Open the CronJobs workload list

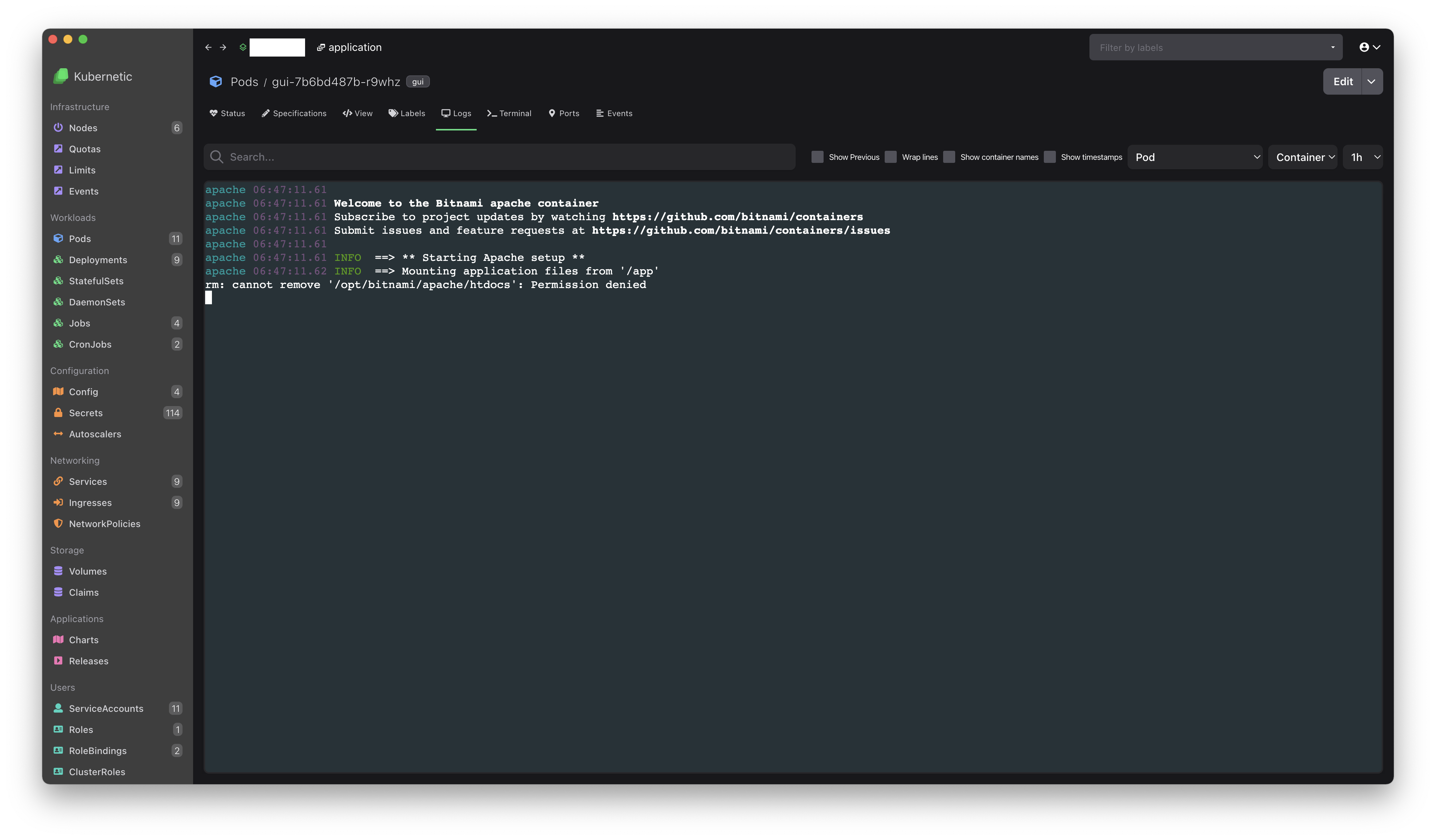coord(90,344)
